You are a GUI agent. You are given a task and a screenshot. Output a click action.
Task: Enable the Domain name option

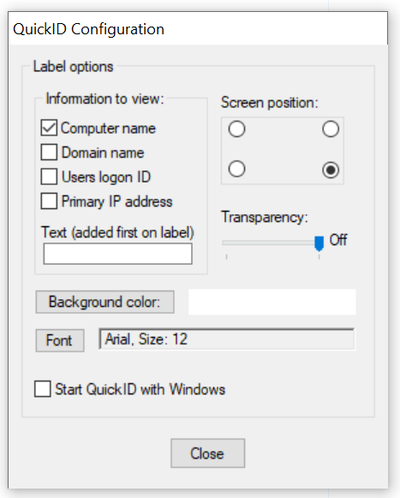pyautogui.click(x=49, y=152)
